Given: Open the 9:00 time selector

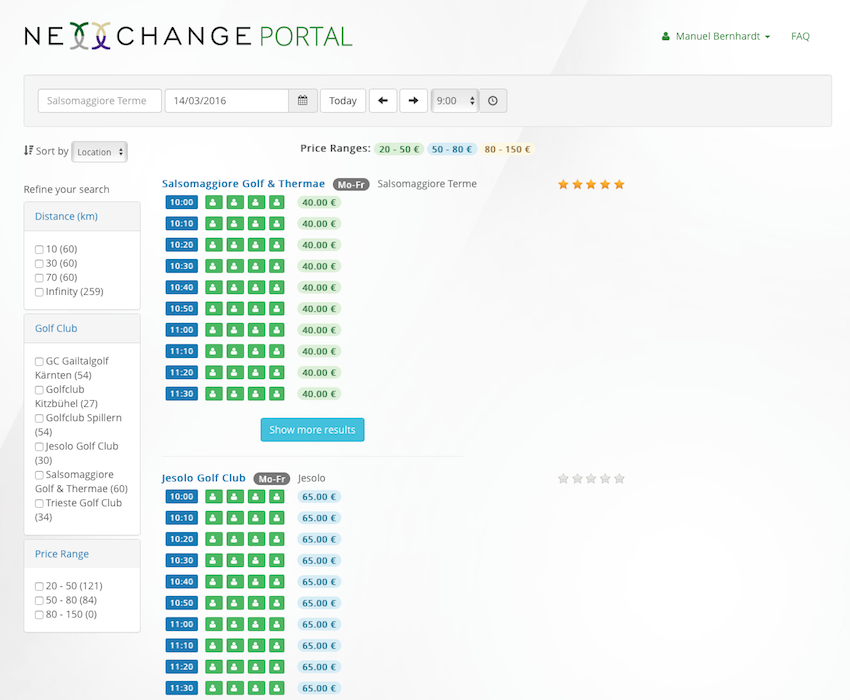Looking at the screenshot, I should tap(455, 101).
